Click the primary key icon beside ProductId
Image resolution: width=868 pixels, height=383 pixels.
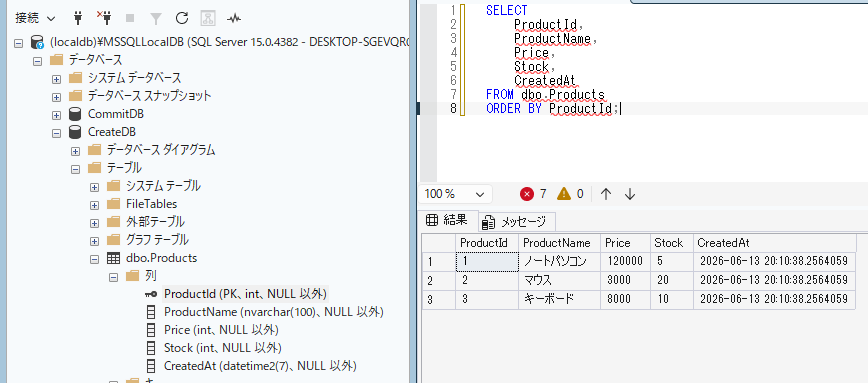151,294
